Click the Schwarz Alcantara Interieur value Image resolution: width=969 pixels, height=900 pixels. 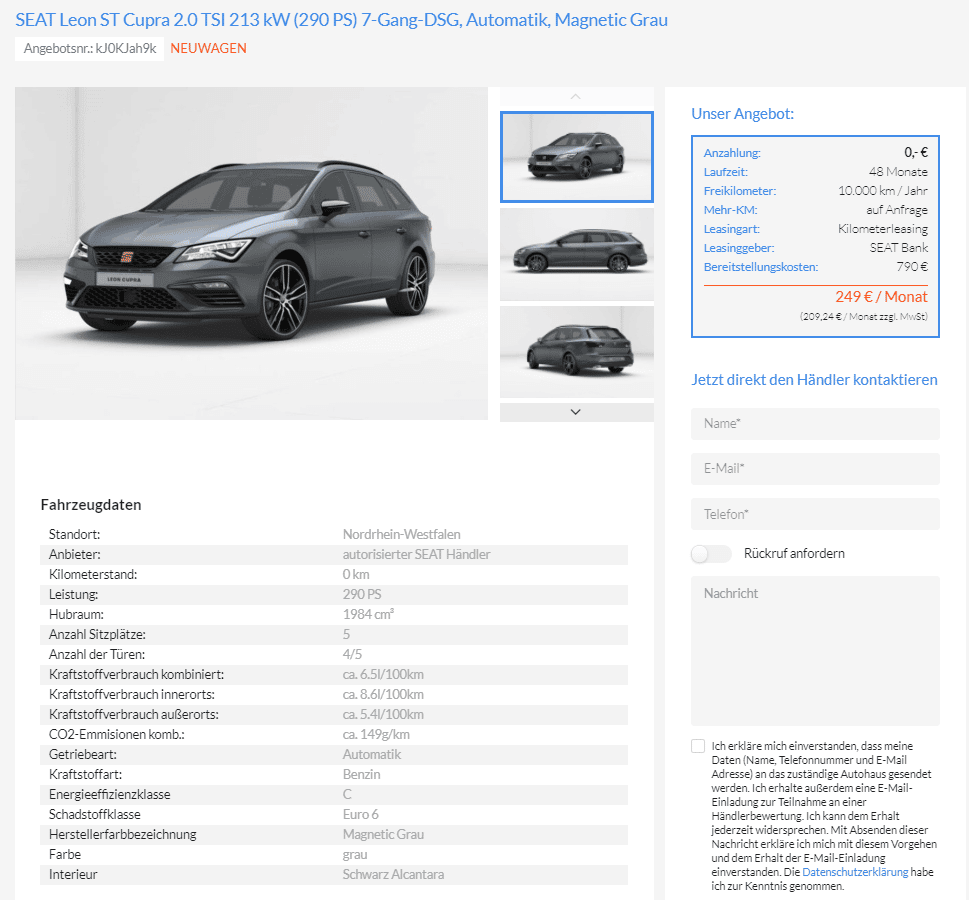click(394, 875)
